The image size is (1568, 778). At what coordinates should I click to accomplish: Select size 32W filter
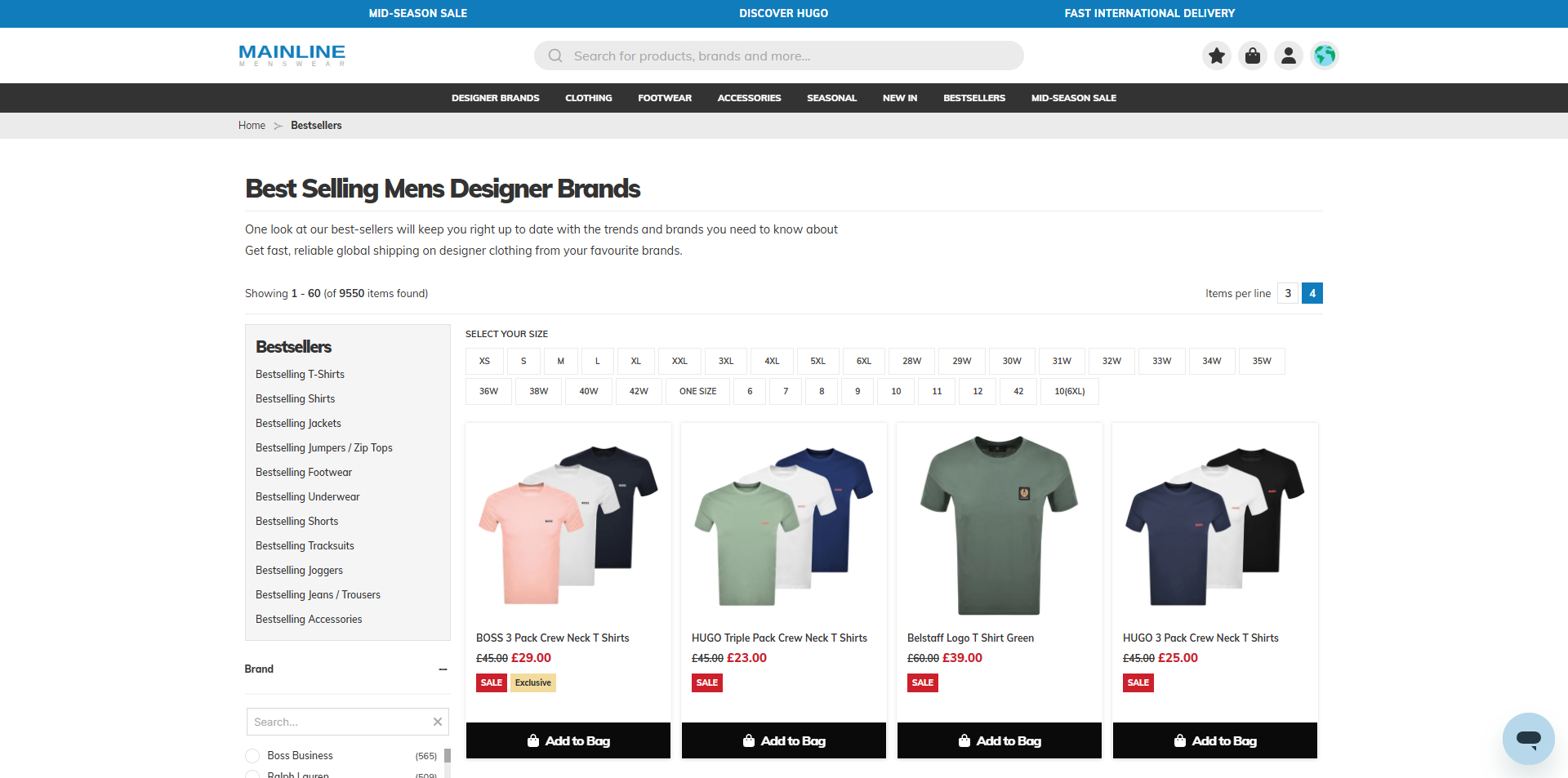(x=1111, y=361)
